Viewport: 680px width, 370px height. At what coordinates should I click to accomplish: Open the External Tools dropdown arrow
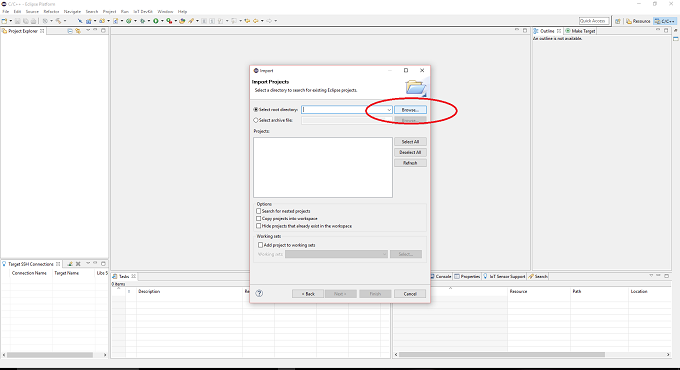176,21
